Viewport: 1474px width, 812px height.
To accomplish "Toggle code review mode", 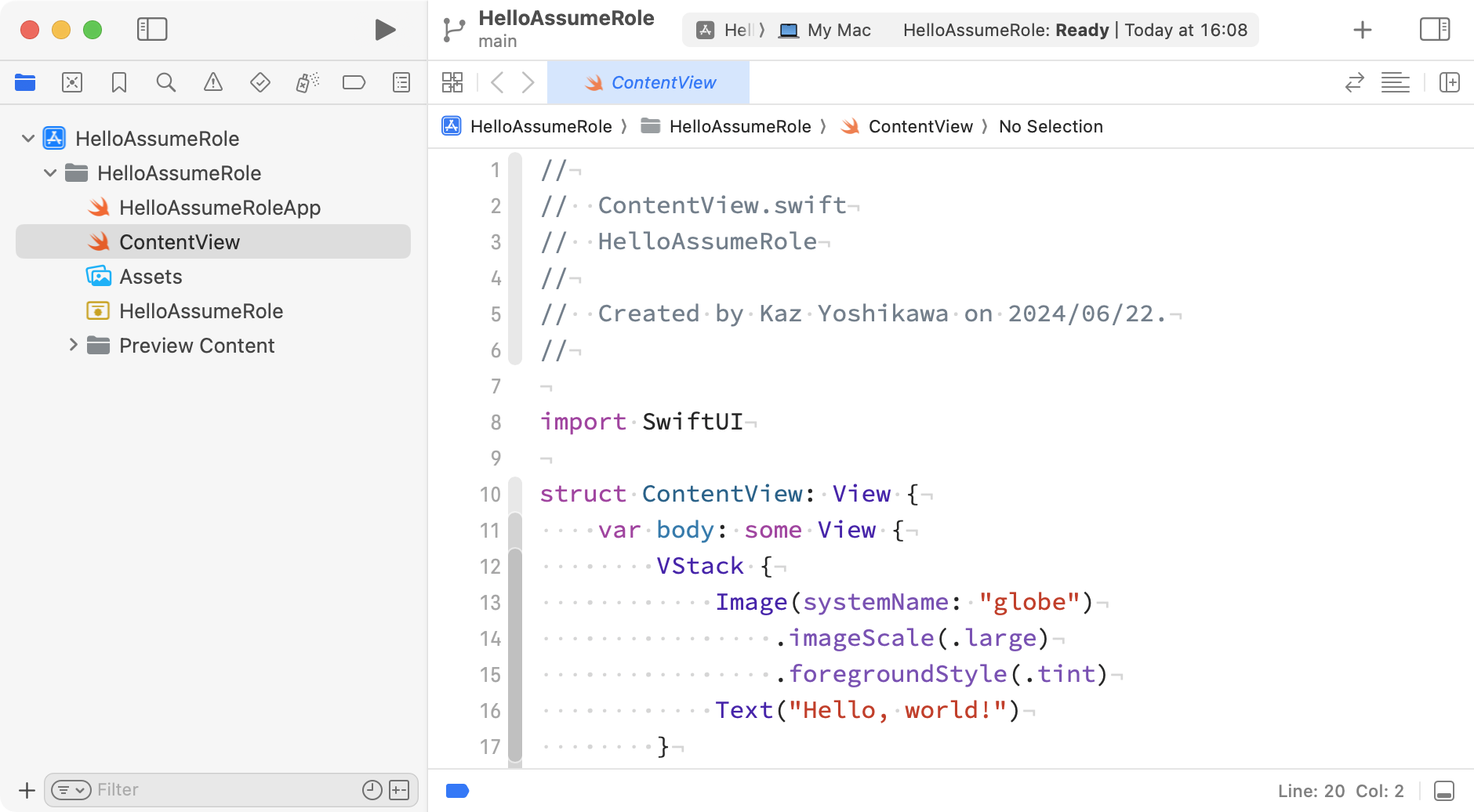I will (x=1355, y=82).
